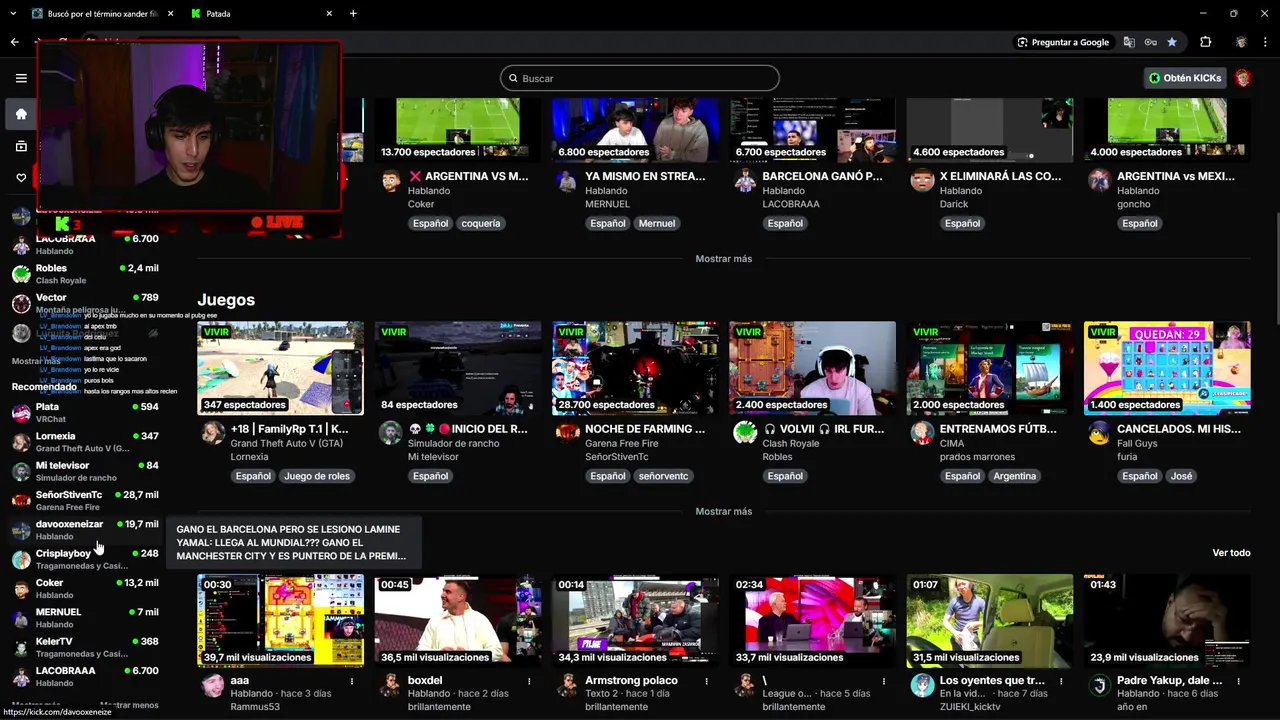
Task: Open Crisplayboy channel in sidebar
Action: click(85, 559)
